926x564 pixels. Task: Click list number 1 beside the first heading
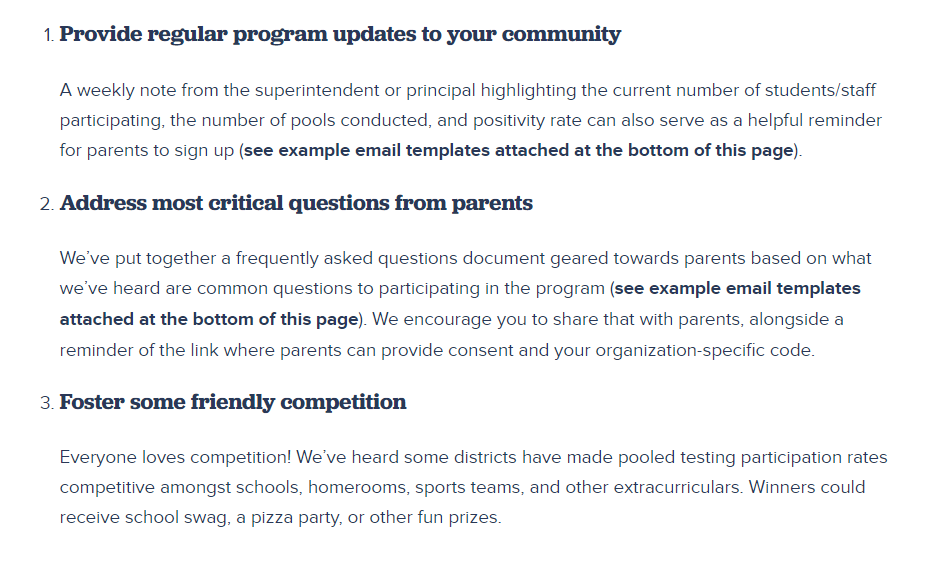[47, 35]
